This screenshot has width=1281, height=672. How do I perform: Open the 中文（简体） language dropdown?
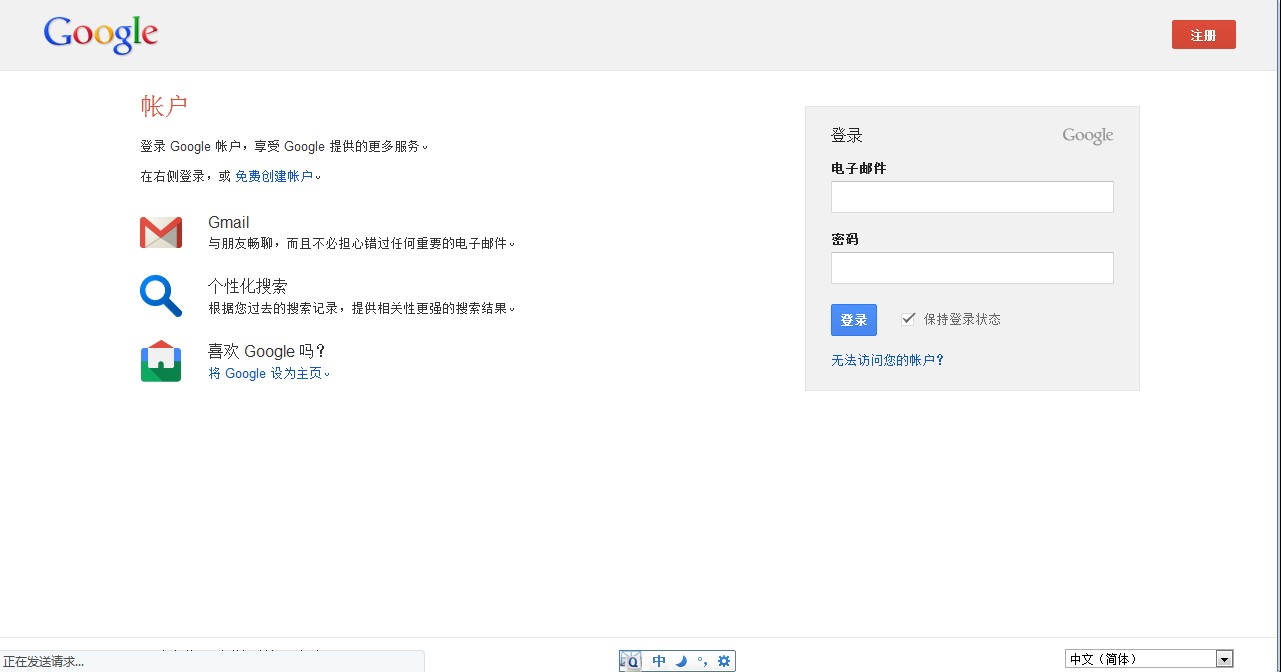pos(1149,659)
